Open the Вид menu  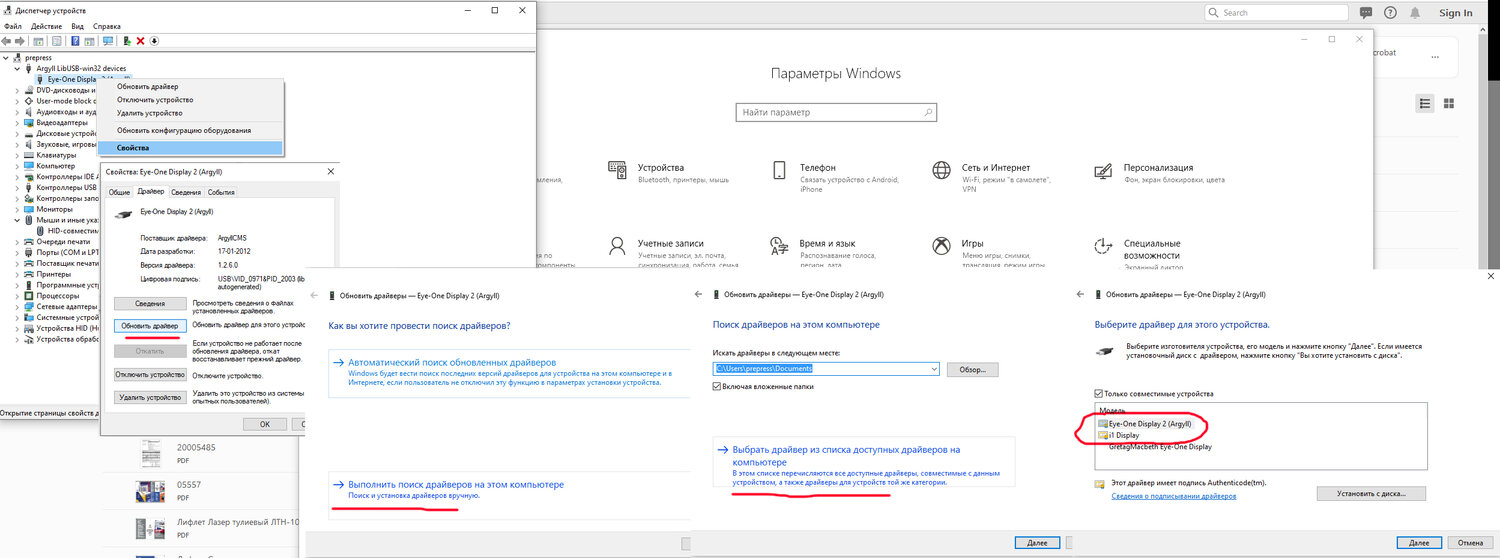click(76, 26)
